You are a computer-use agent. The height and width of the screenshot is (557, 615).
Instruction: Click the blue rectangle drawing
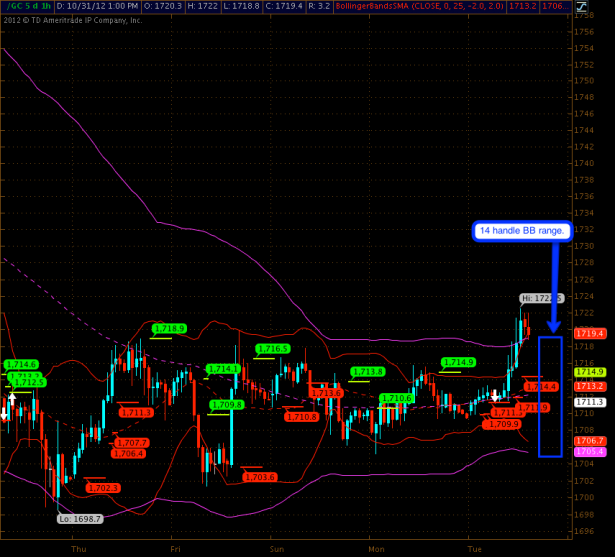(x=550, y=396)
